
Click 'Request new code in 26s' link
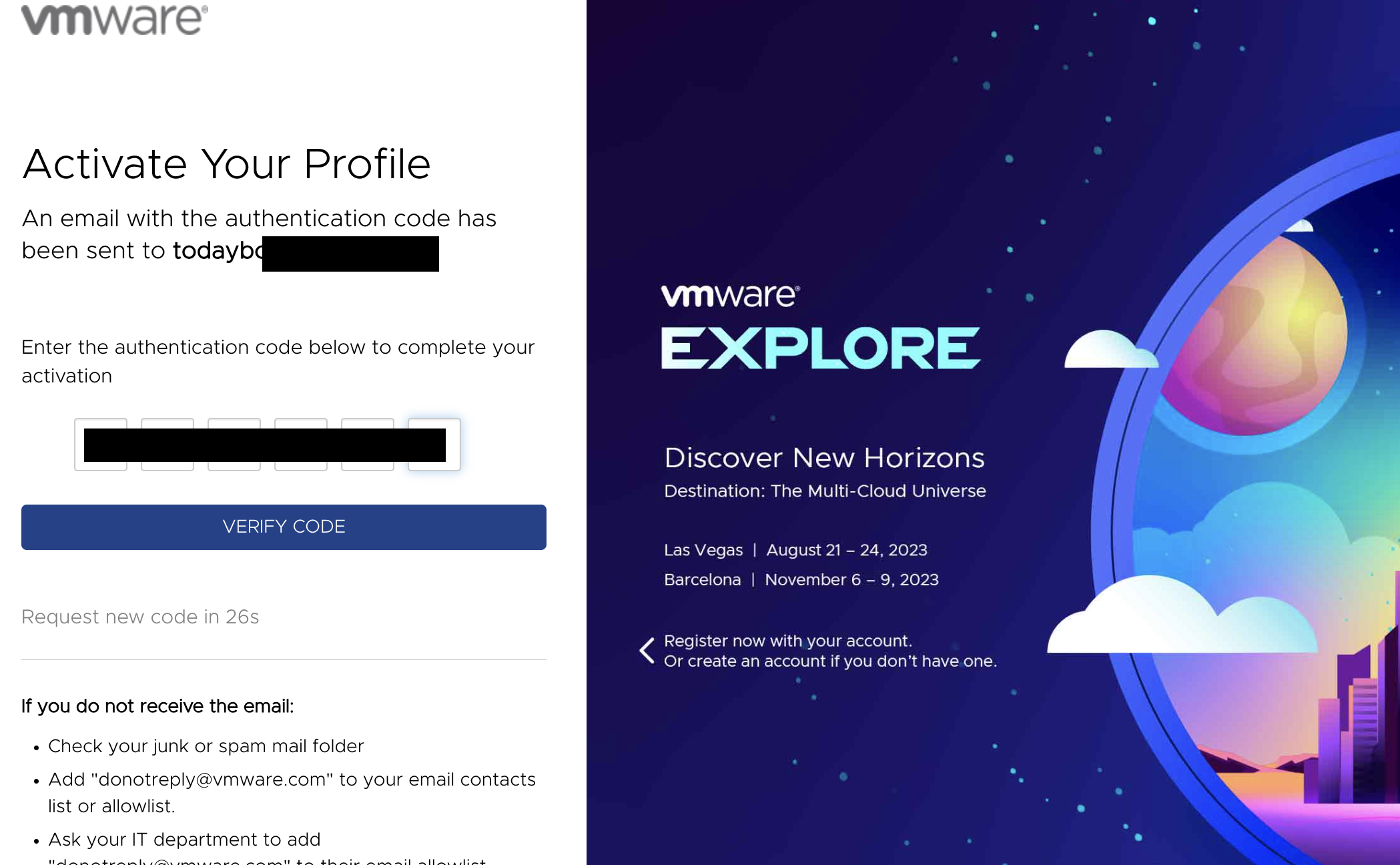coord(140,617)
